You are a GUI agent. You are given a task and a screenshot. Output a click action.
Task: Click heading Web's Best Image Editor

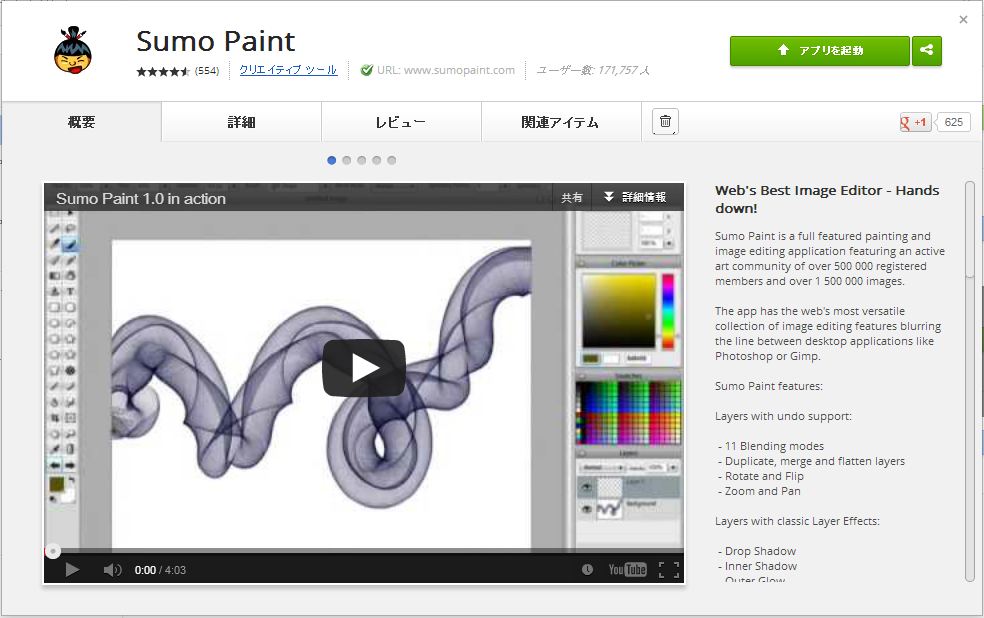tap(827, 200)
